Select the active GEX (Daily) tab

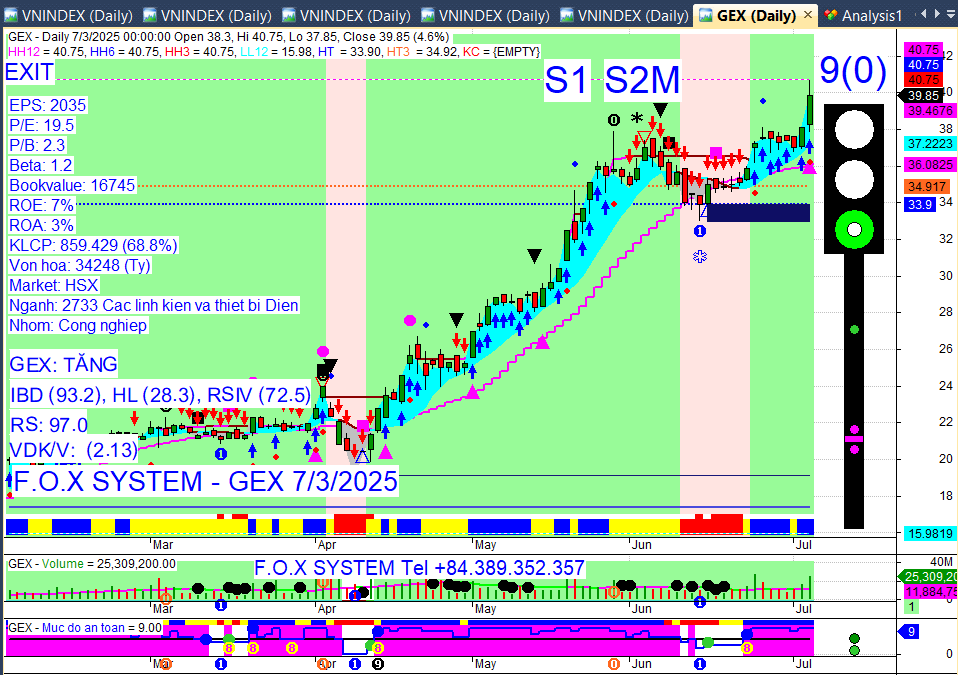click(756, 15)
